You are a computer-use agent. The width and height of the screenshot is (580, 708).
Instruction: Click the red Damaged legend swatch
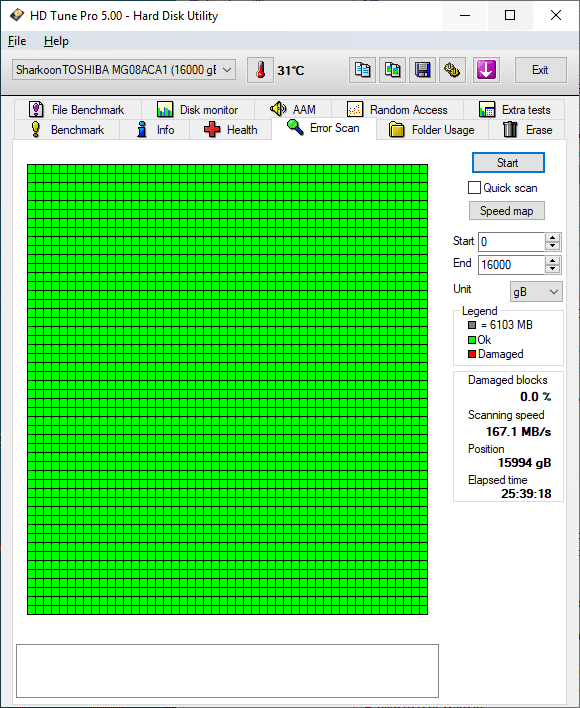pos(472,354)
